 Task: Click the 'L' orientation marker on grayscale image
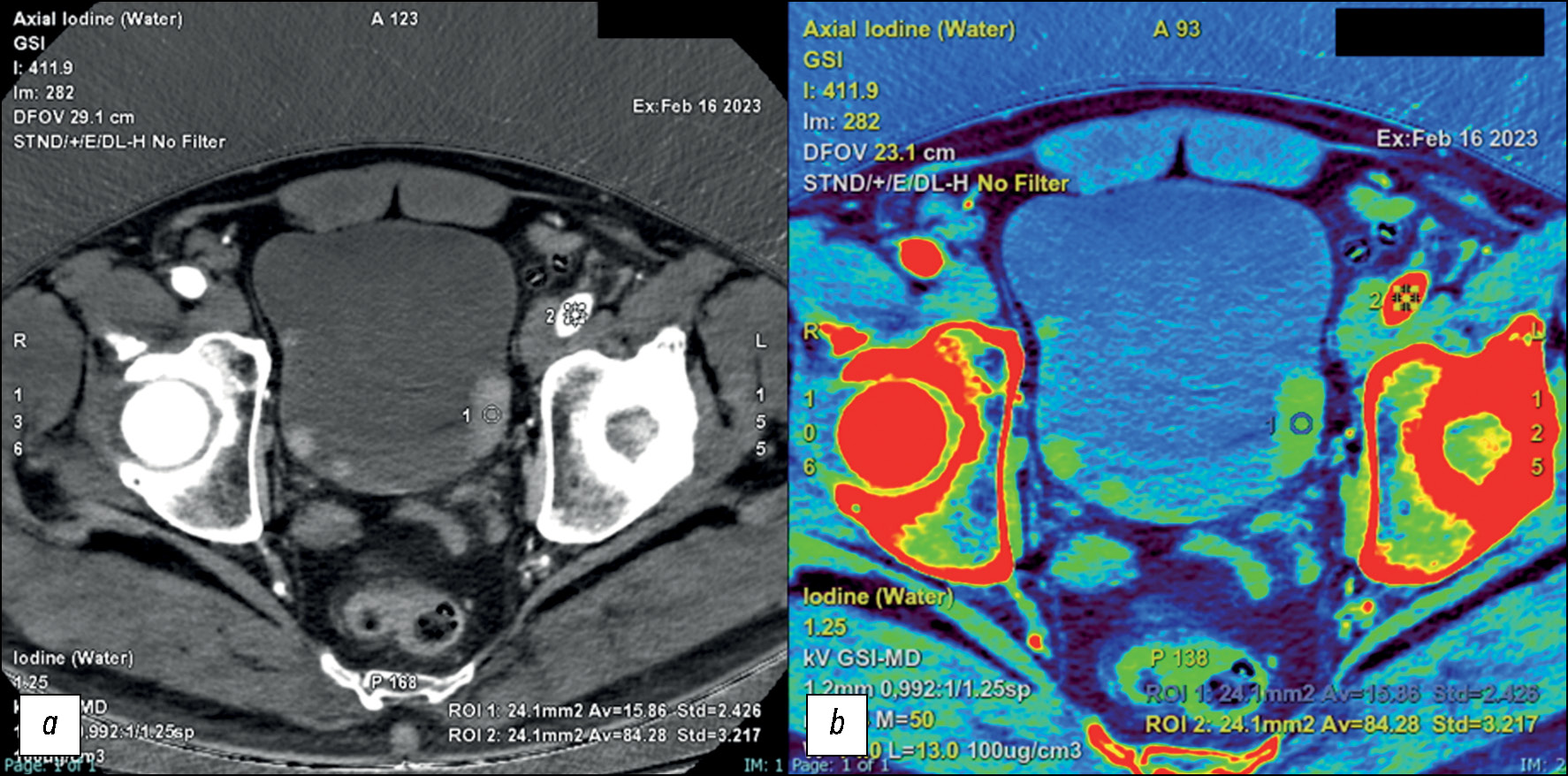(x=760, y=341)
